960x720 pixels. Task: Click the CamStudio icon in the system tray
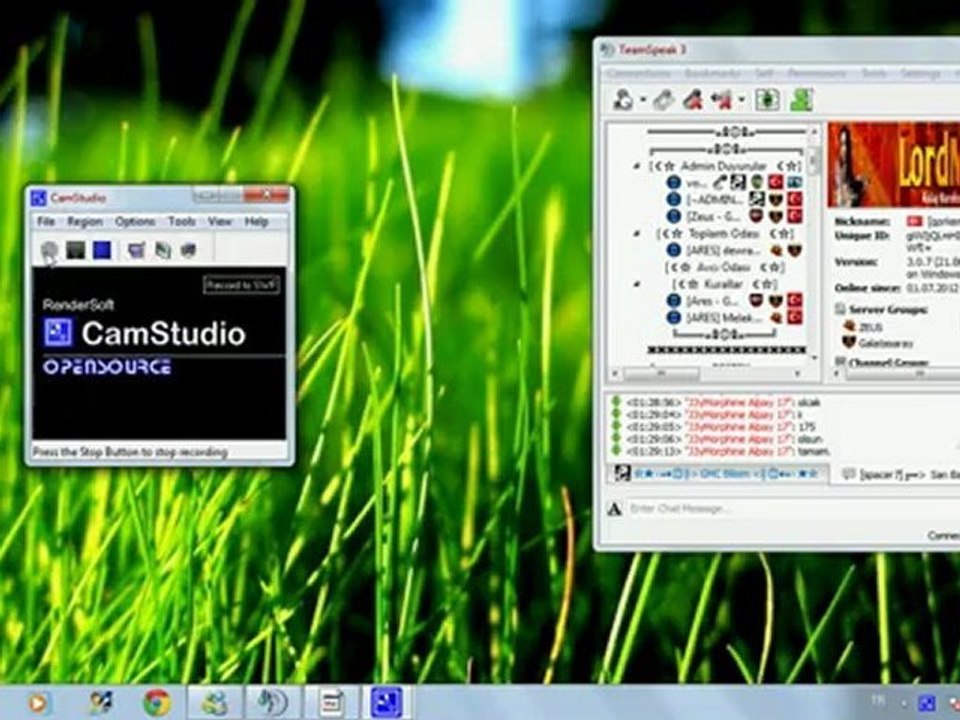(x=926, y=703)
